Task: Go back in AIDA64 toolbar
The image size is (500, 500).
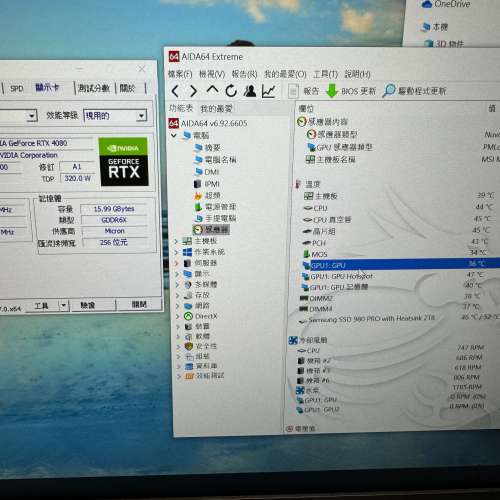Action: tap(175, 91)
